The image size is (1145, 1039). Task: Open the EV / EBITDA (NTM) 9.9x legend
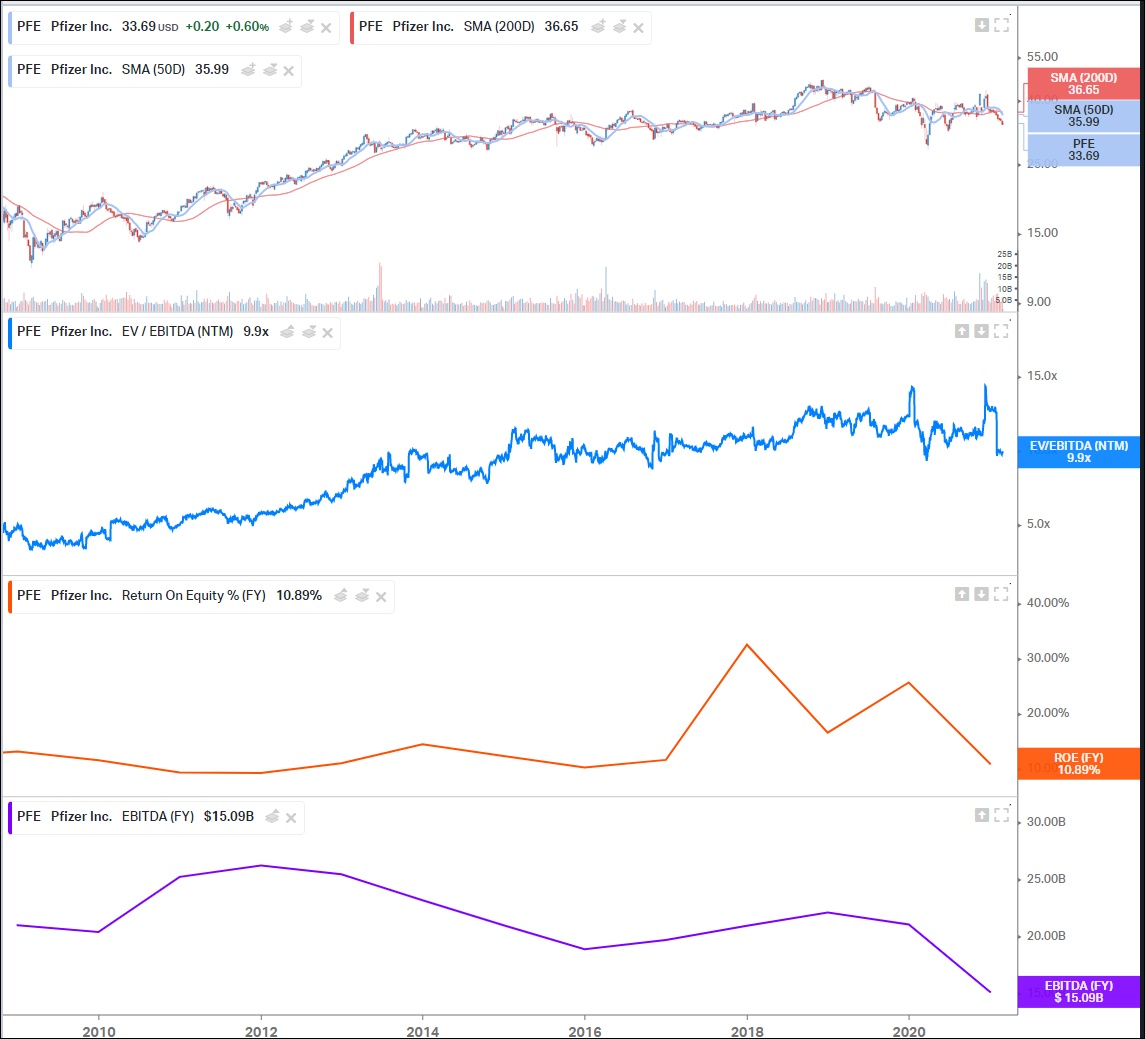174,333
